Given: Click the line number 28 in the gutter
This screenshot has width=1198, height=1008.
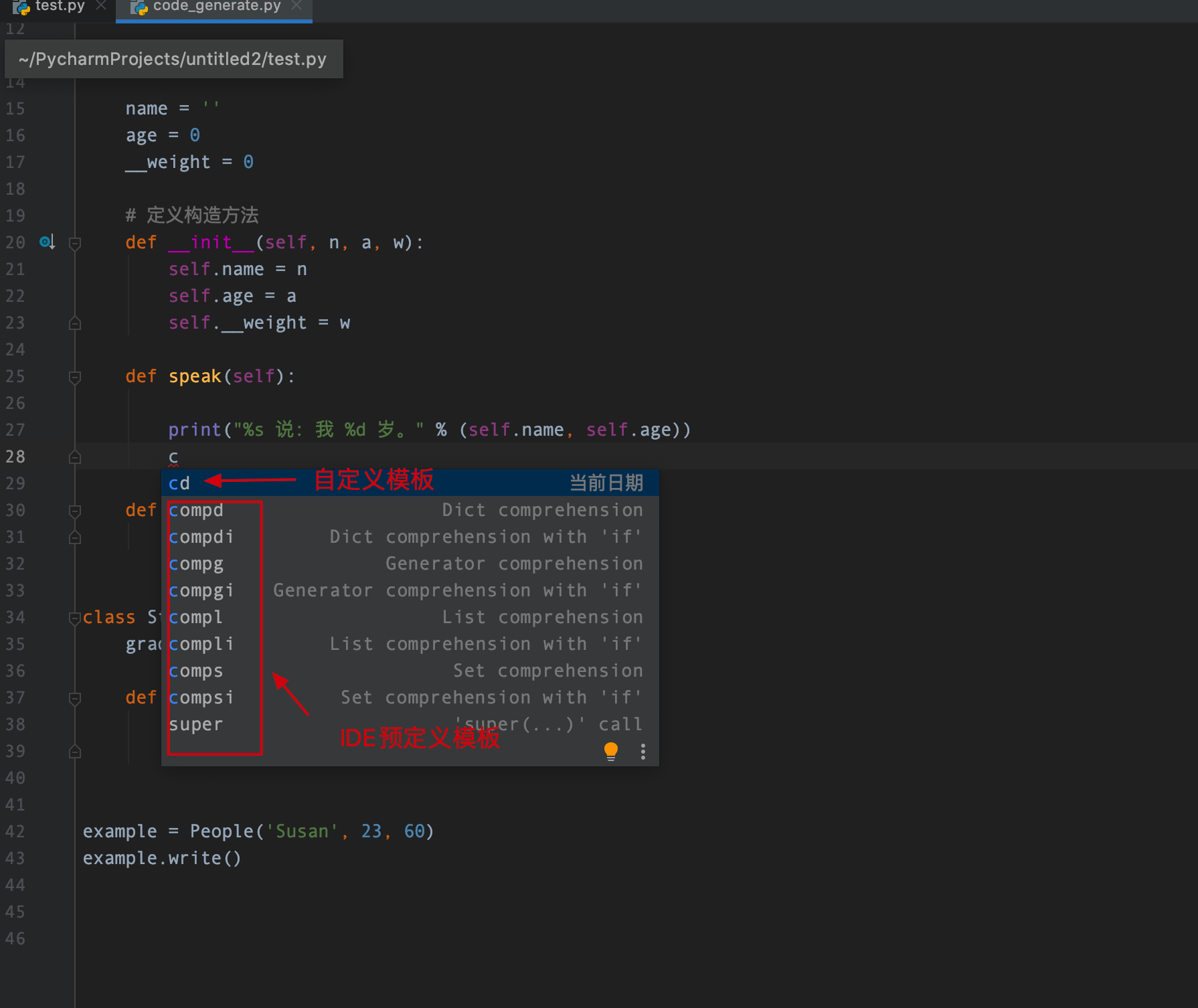Looking at the screenshot, I should [x=15, y=456].
